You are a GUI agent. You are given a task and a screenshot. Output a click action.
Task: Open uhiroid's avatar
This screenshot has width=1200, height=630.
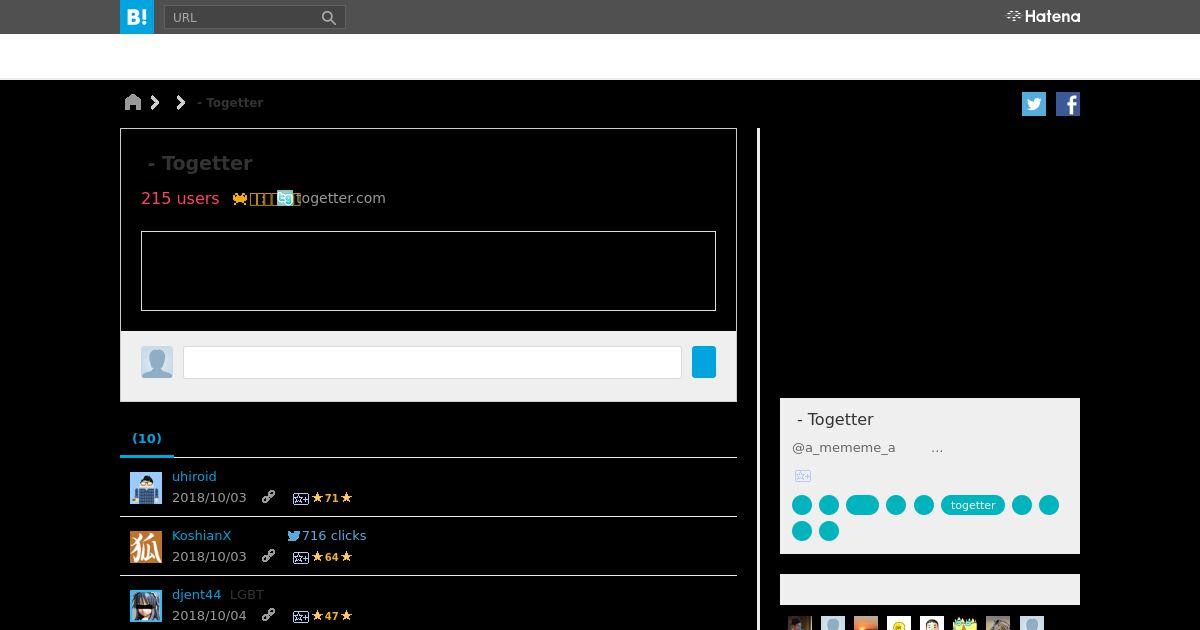click(146, 488)
